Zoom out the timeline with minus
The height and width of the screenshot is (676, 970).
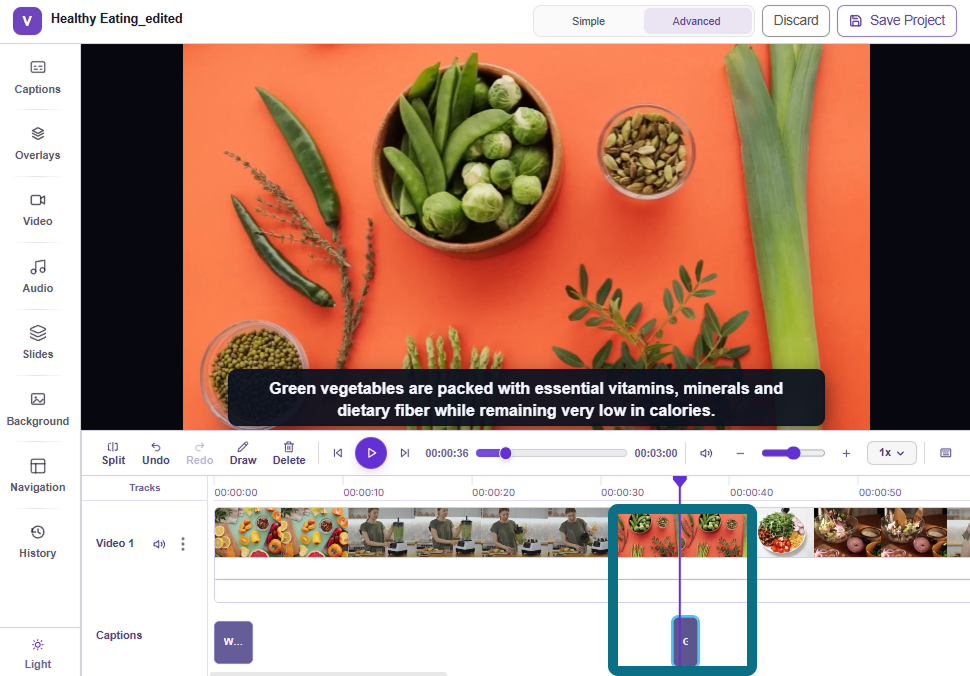740,453
